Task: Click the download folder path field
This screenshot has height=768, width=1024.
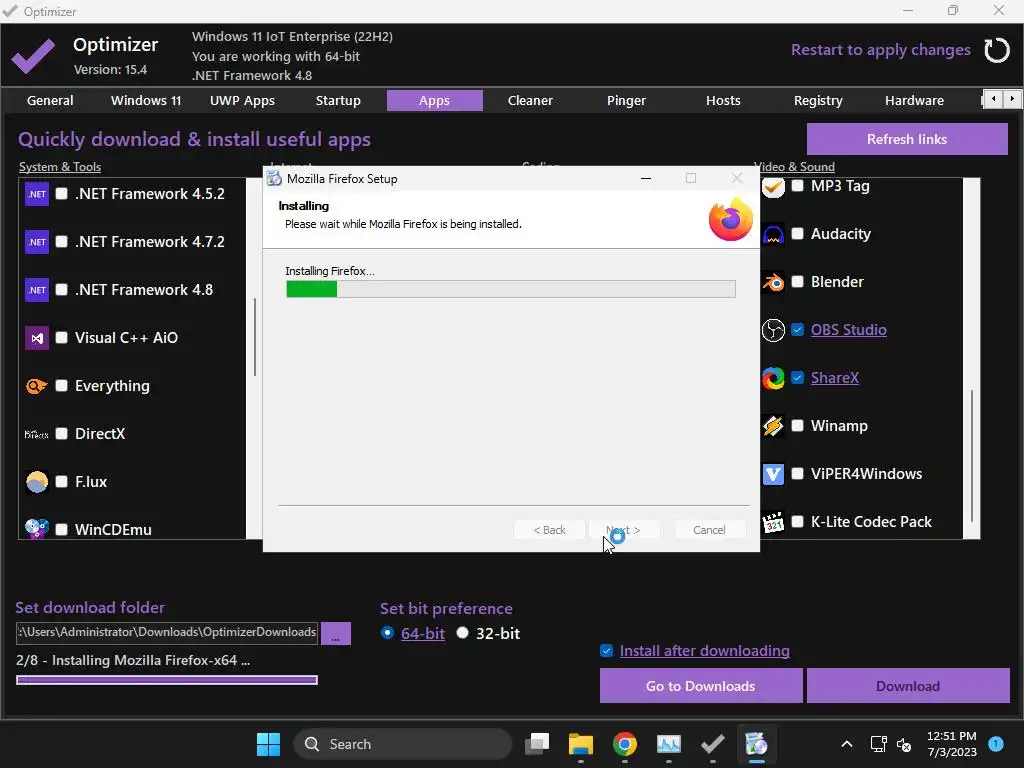Action: tap(167, 632)
